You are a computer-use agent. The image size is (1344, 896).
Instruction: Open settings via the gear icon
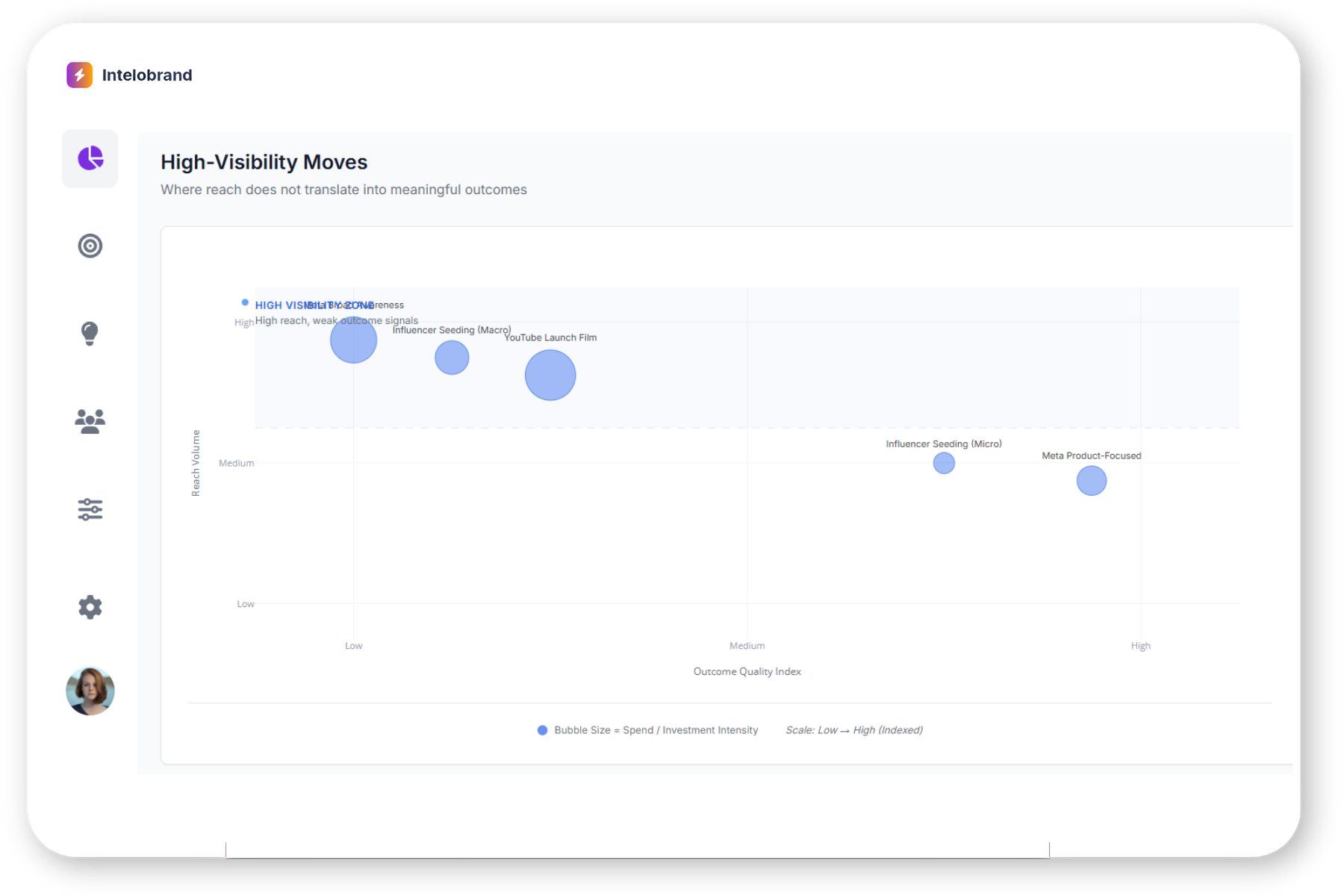[x=90, y=607]
